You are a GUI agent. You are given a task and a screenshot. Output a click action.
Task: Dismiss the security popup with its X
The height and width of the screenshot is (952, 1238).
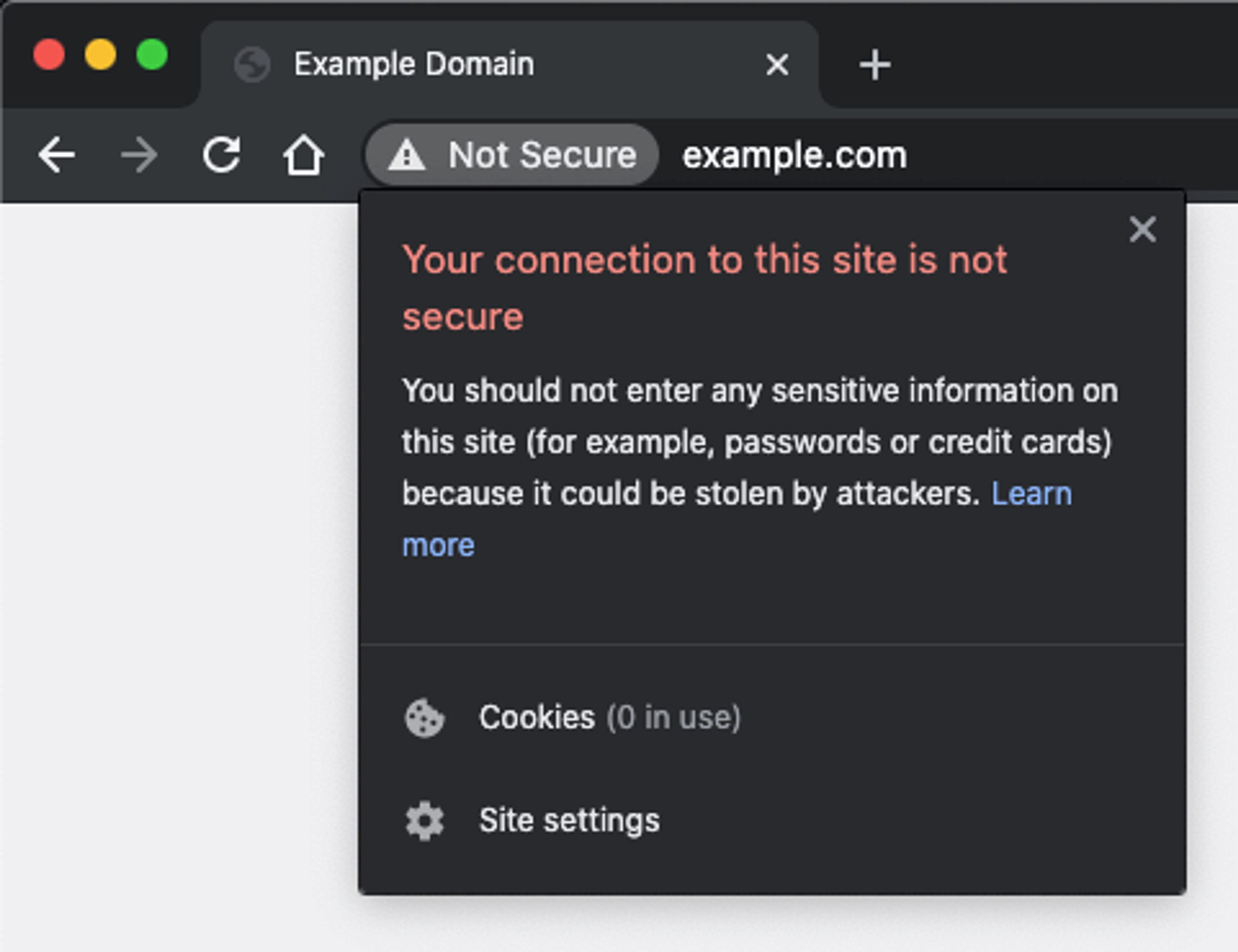point(1142,229)
